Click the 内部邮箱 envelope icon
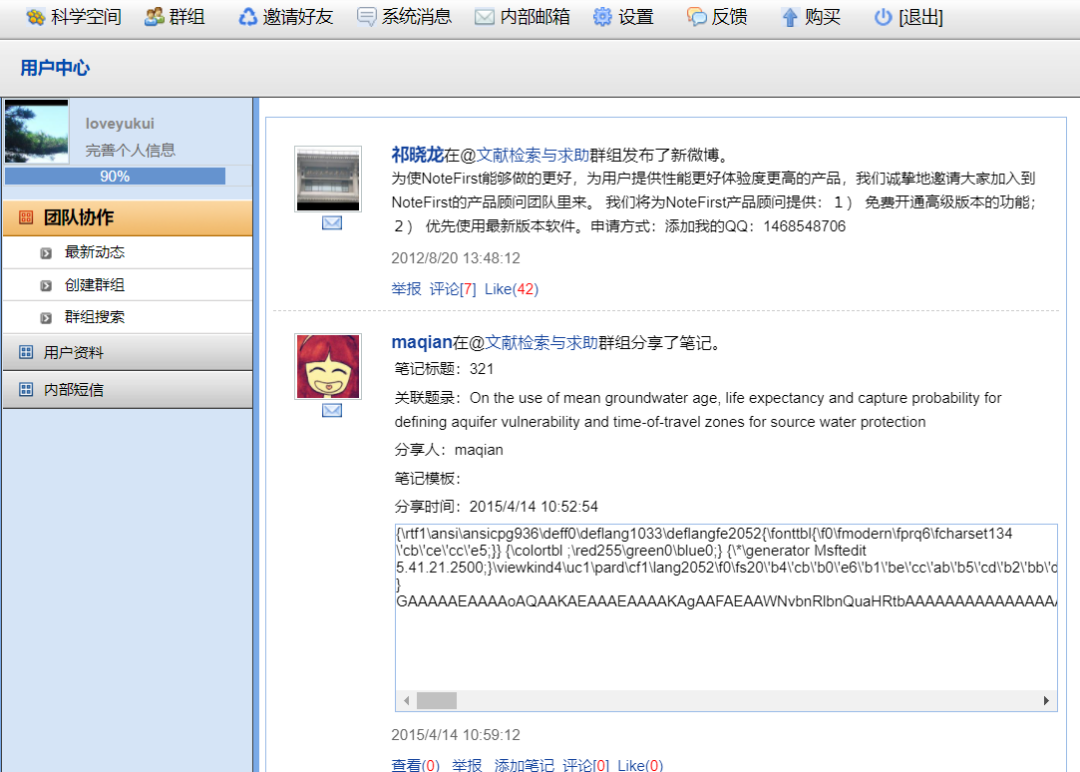The height and width of the screenshot is (772, 1080). (x=485, y=17)
